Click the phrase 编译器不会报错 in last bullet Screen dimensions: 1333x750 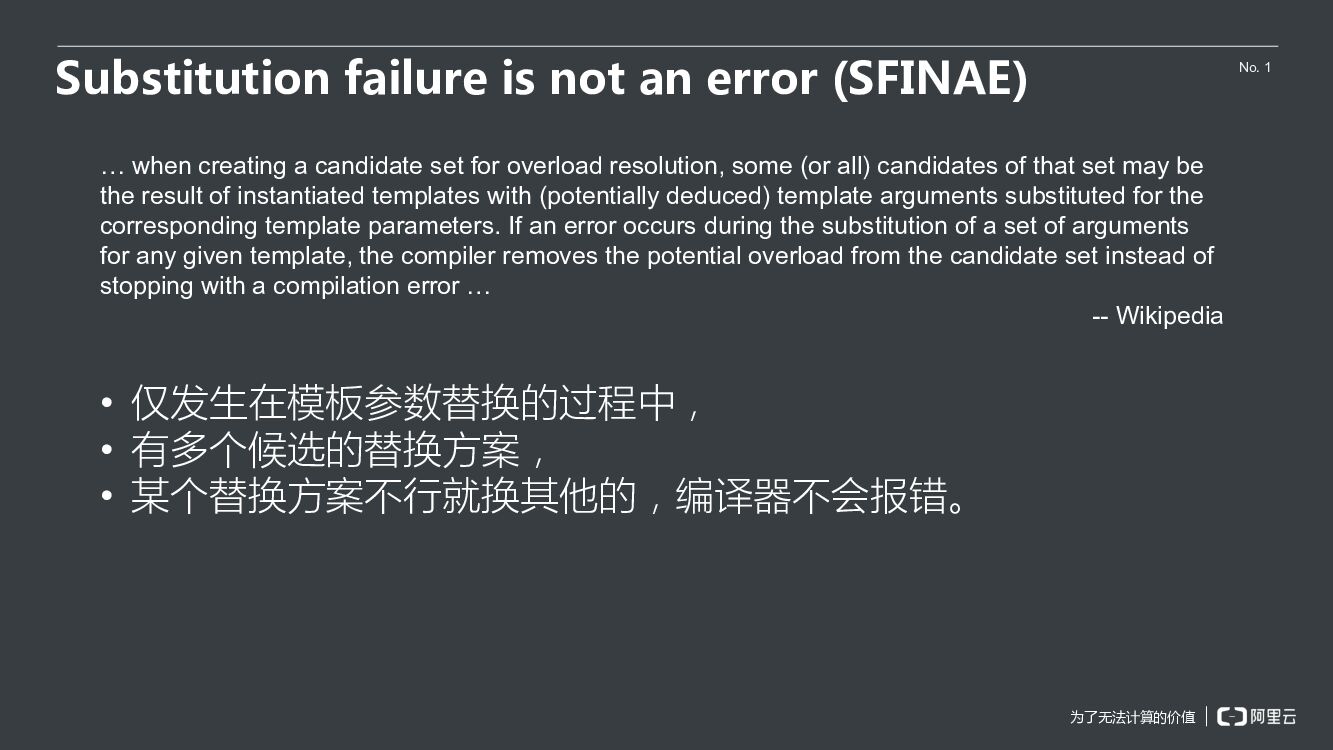coord(820,496)
